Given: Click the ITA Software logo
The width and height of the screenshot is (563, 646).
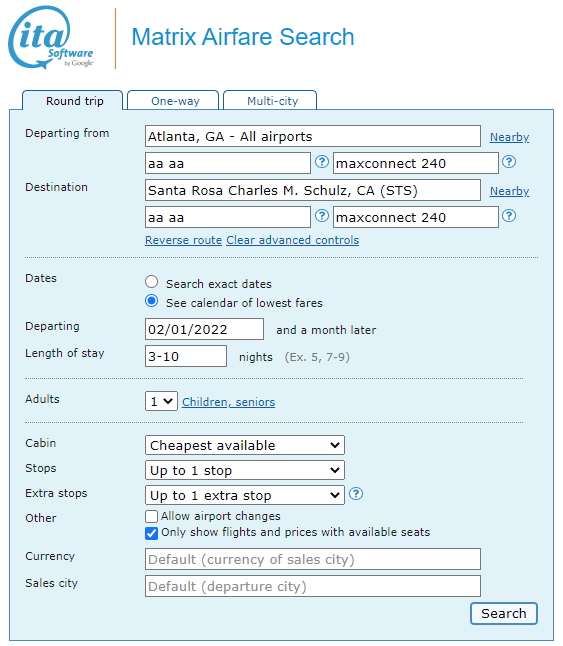Looking at the screenshot, I should 51,37.
